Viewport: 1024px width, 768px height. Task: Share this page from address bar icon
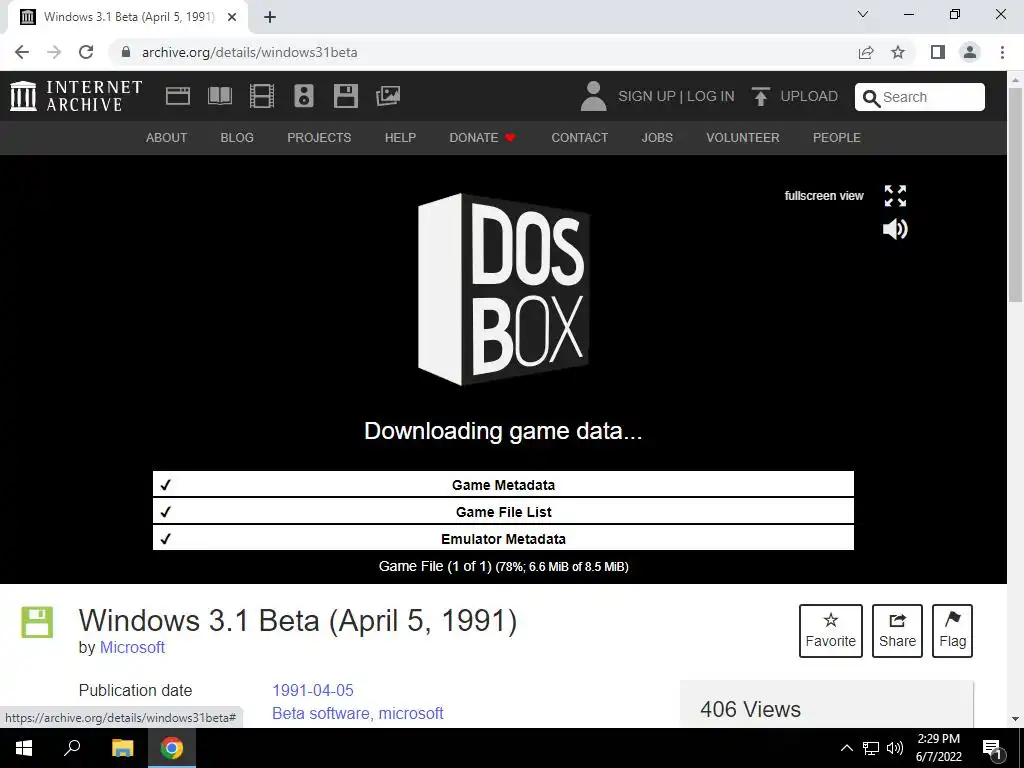[866, 52]
